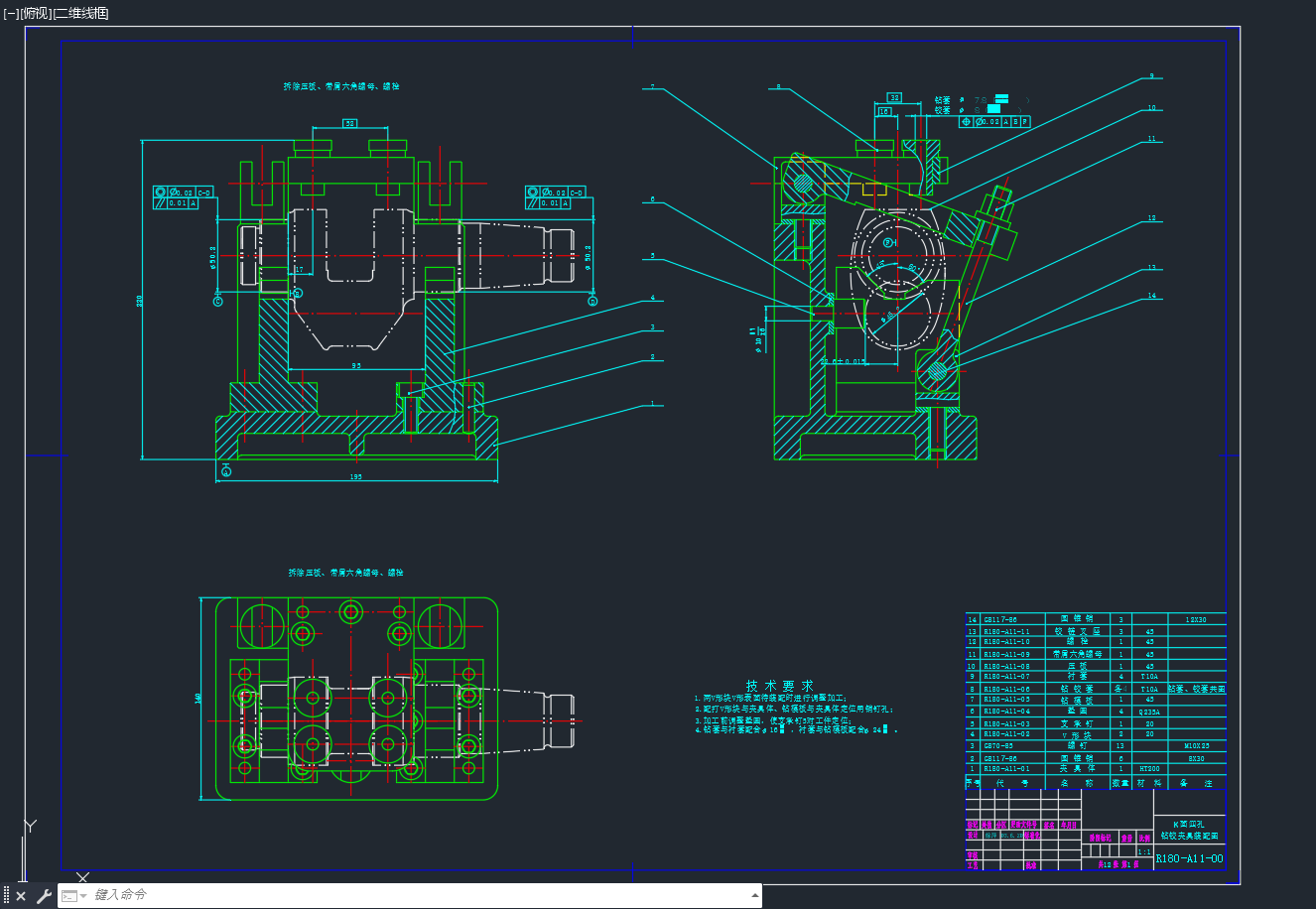The width and height of the screenshot is (1316, 909).
Task: Select remark cell 钻套、铰套共用
Action: pyautogui.click(x=1196, y=690)
